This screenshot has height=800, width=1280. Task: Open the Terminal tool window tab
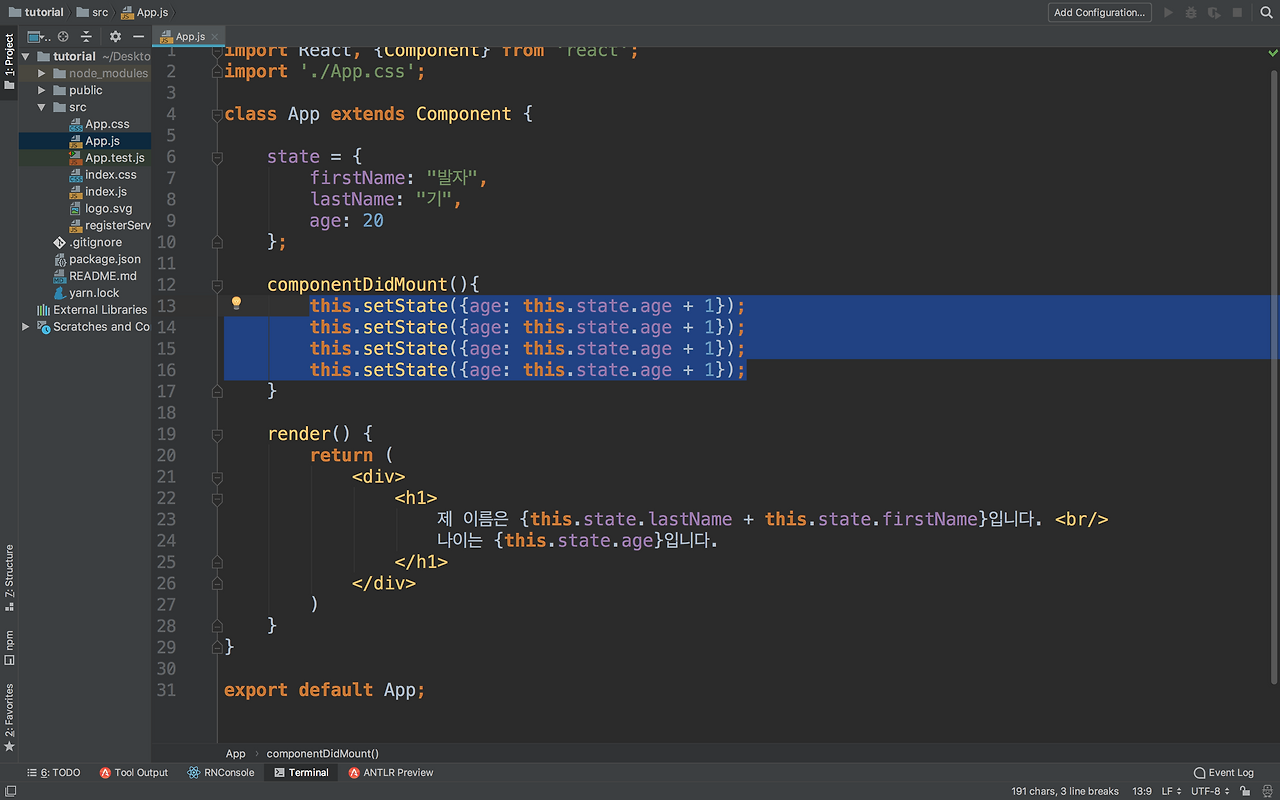[x=301, y=772]
